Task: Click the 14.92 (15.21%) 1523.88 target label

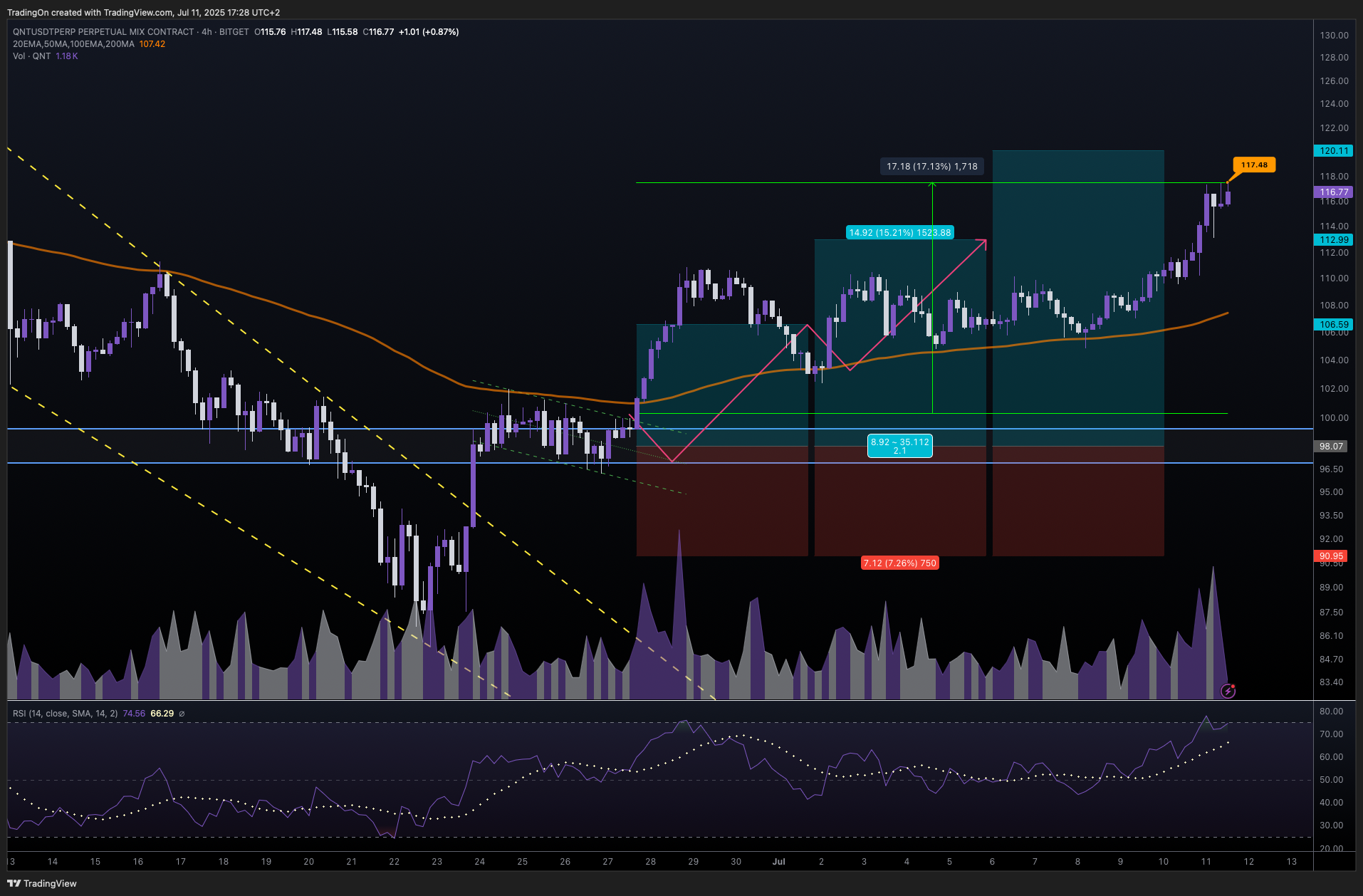Action: [x=900, y=233]
